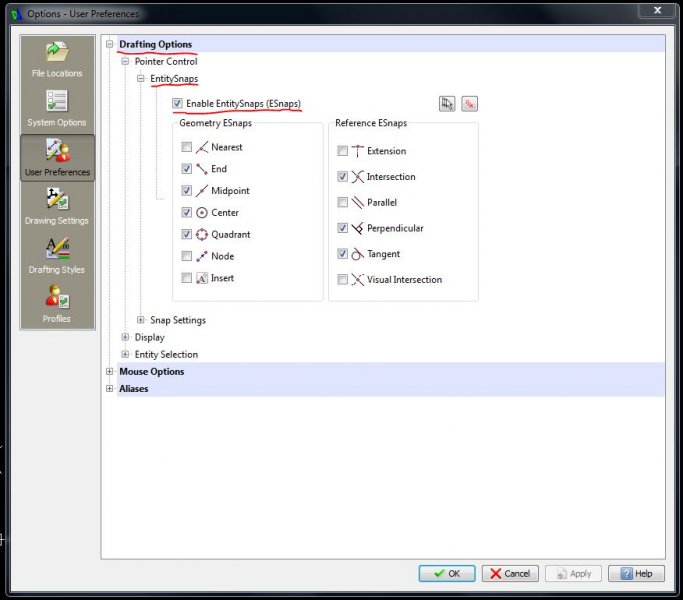This screenshot has height=600, width=683.
Task: Uncheck the End ESnap checkbox
Action: click(x=186, y=169)
